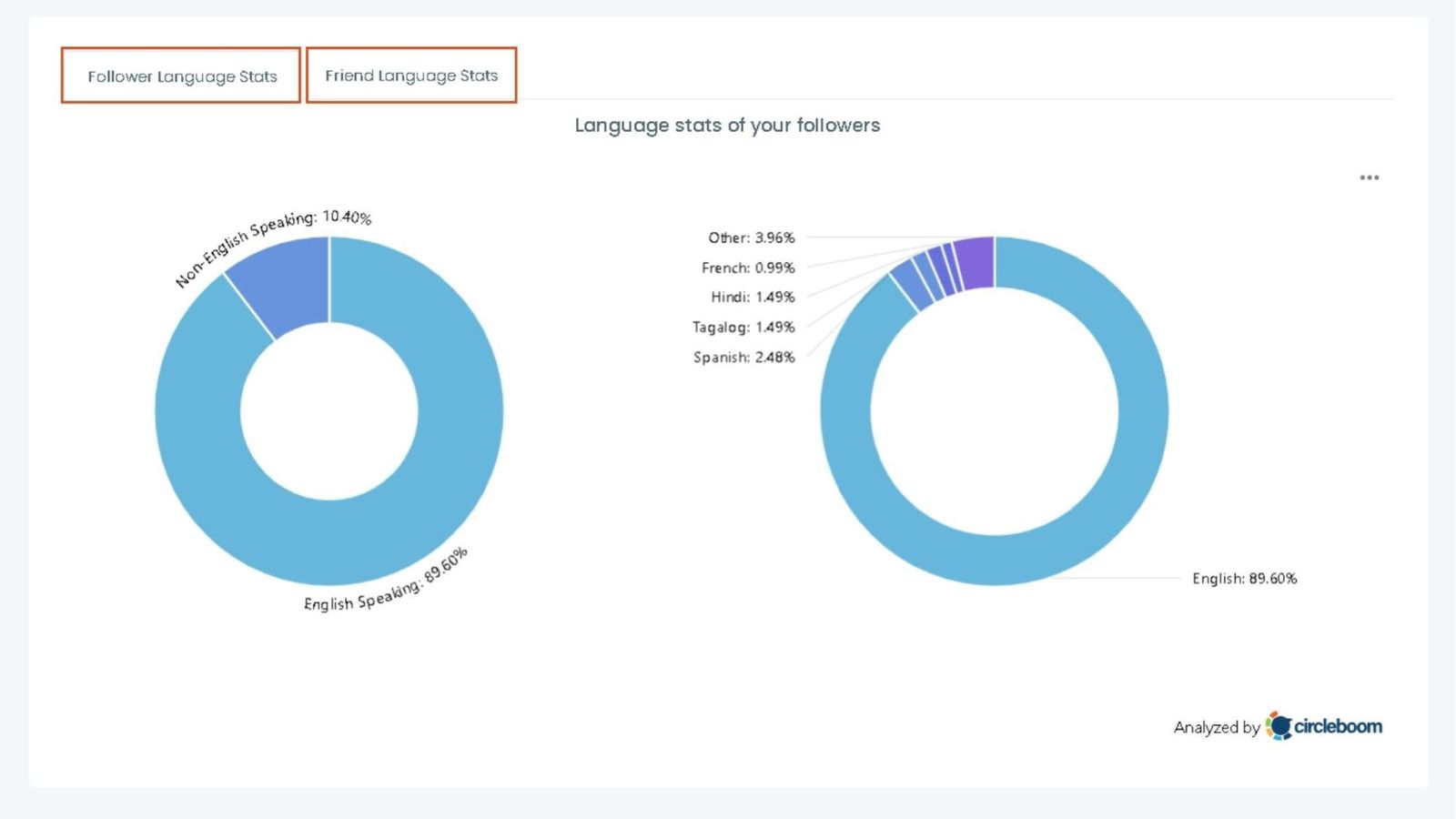Click the 'French: 0.99%' label

[x=747, y=268]
